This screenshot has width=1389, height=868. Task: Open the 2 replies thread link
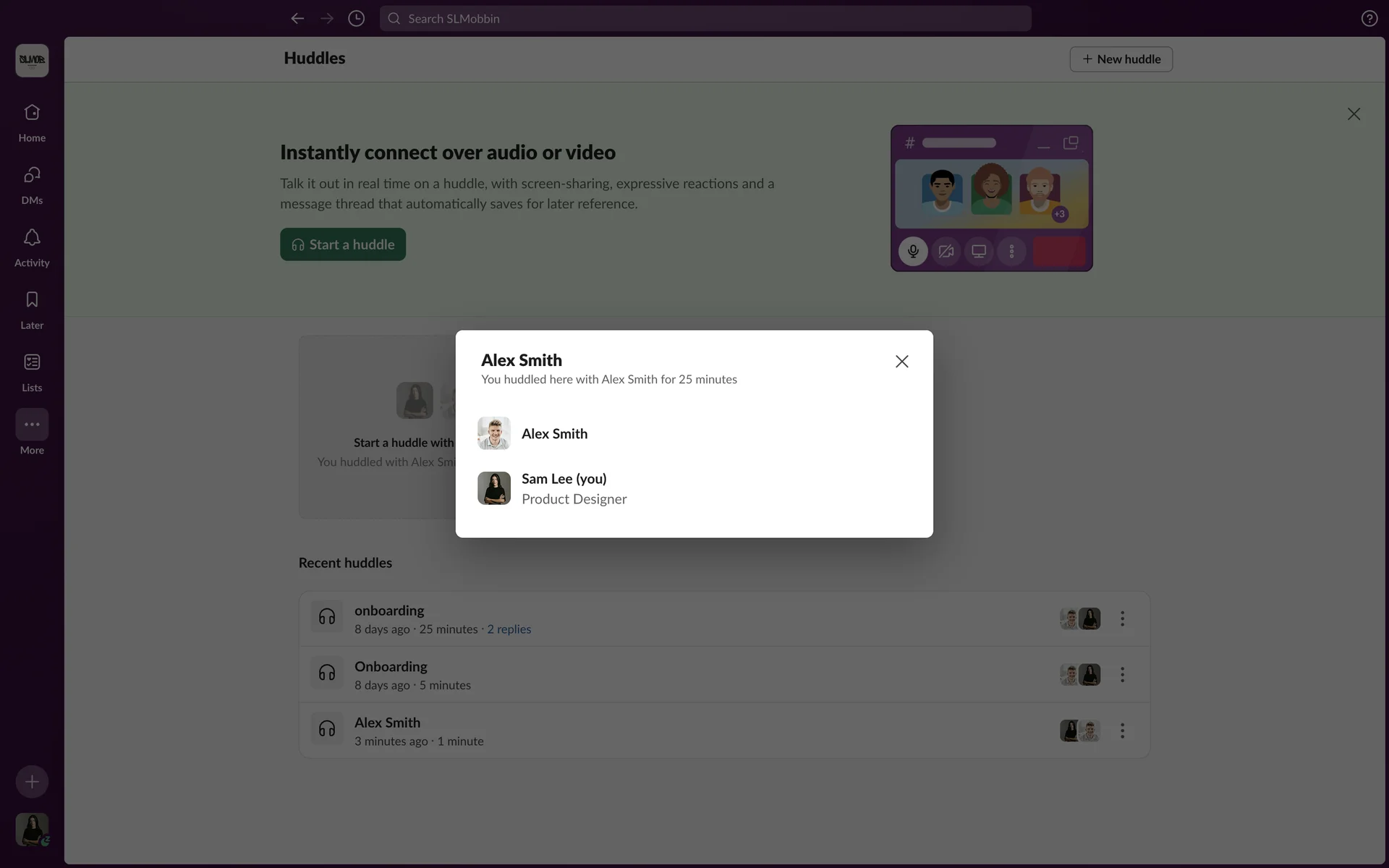(509, 629)
